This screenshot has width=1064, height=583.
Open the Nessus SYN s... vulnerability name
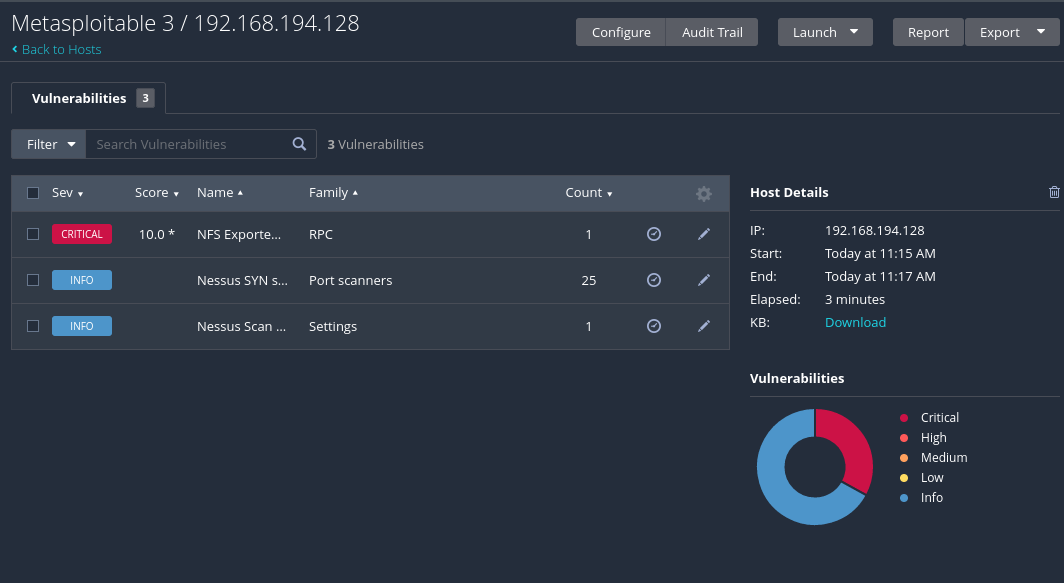pos(242,280)
